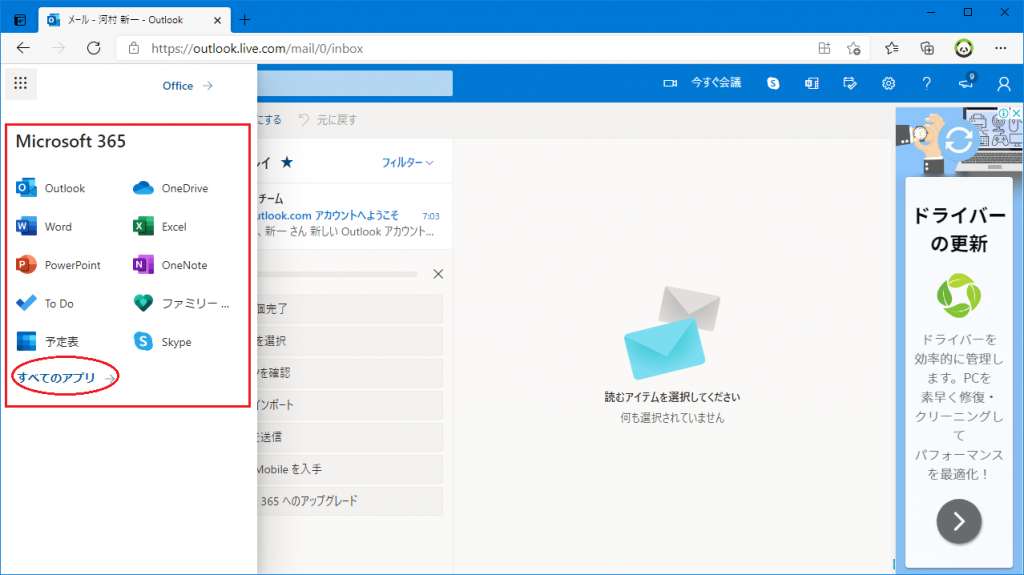Viewport: 1024px width, 575px height.
Task: Open Excel from the app list
Action: (x=160, y=227)
